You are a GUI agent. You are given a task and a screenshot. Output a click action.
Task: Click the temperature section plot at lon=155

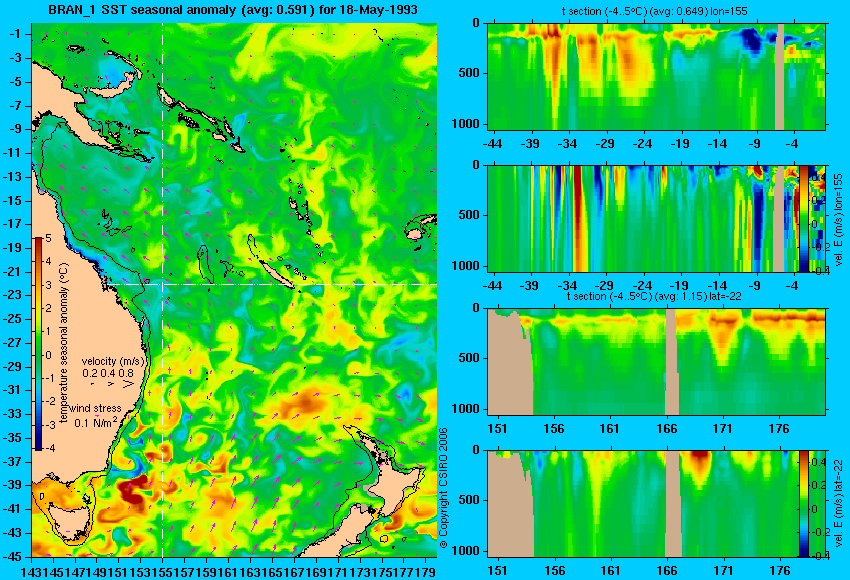(656, 76)
